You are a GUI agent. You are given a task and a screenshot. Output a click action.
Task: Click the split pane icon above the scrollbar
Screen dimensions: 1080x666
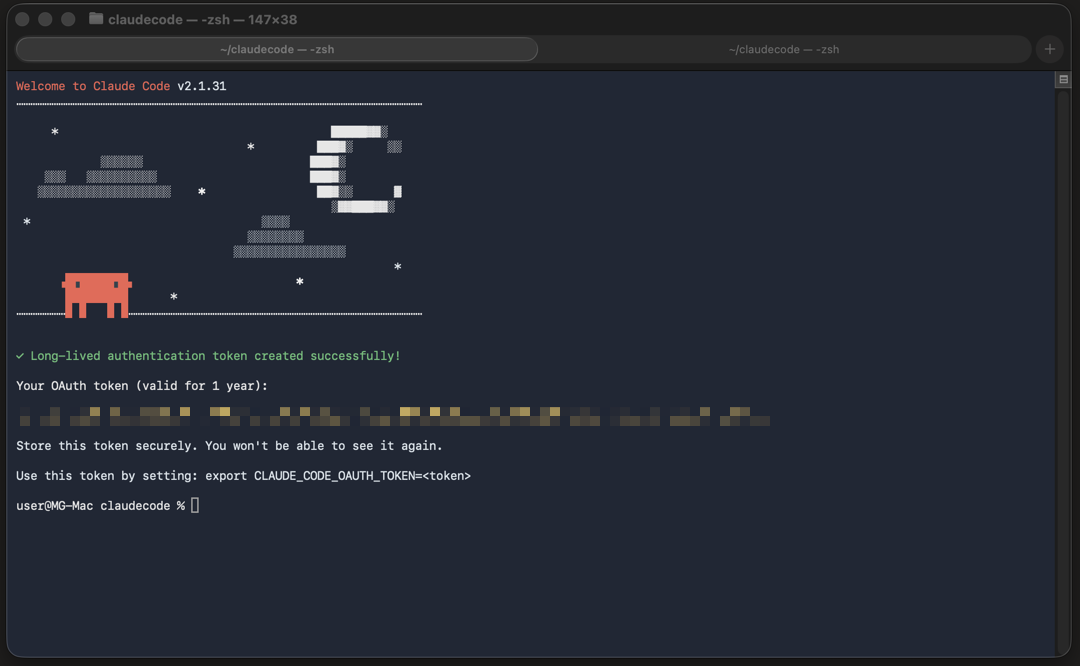[1063, 80]
